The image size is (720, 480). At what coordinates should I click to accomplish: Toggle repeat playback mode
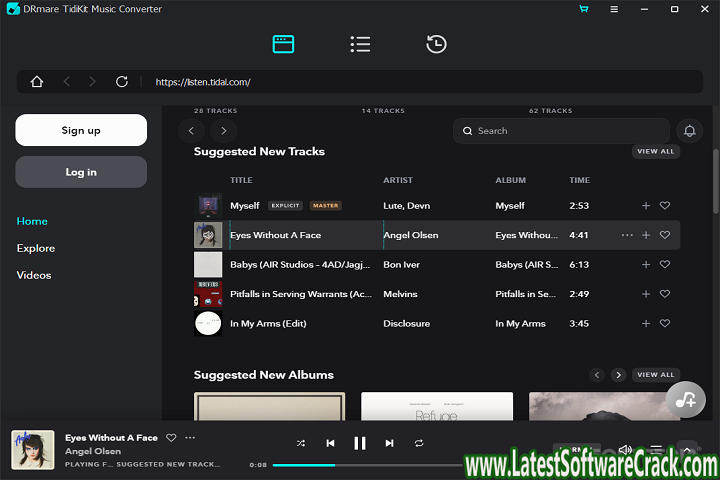[x=419, y=443]
